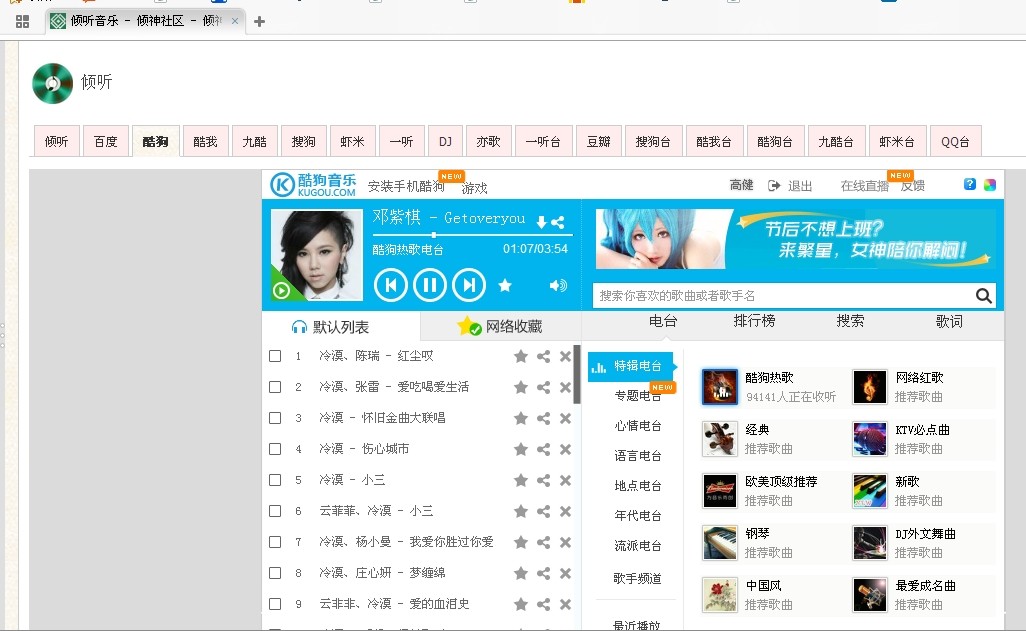The width and height of the screenshot is (1026, 631).
Task: Select the checkbox for song 7
Action: (275, 542)
